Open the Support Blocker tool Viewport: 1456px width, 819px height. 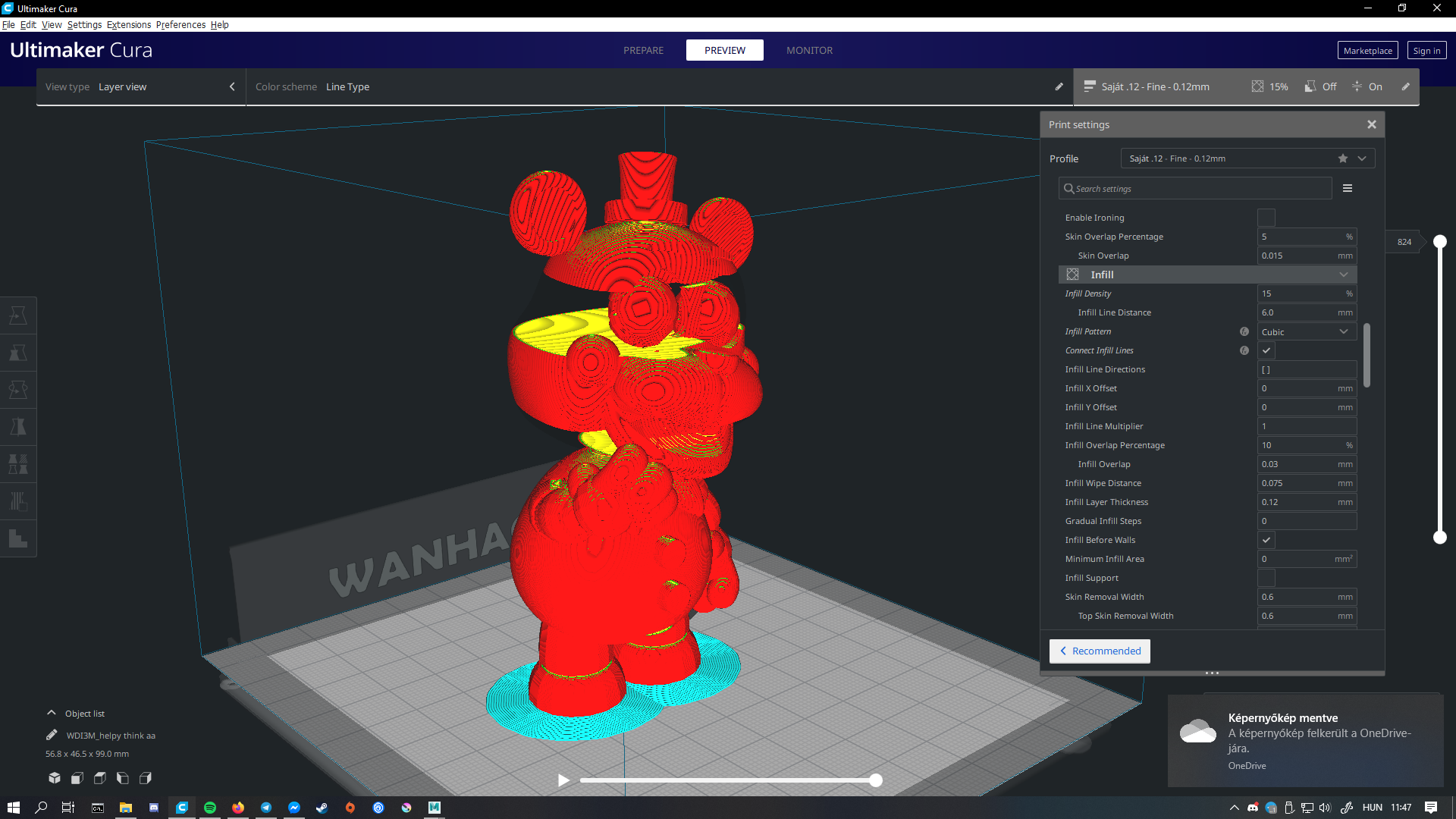click(18, 501)
